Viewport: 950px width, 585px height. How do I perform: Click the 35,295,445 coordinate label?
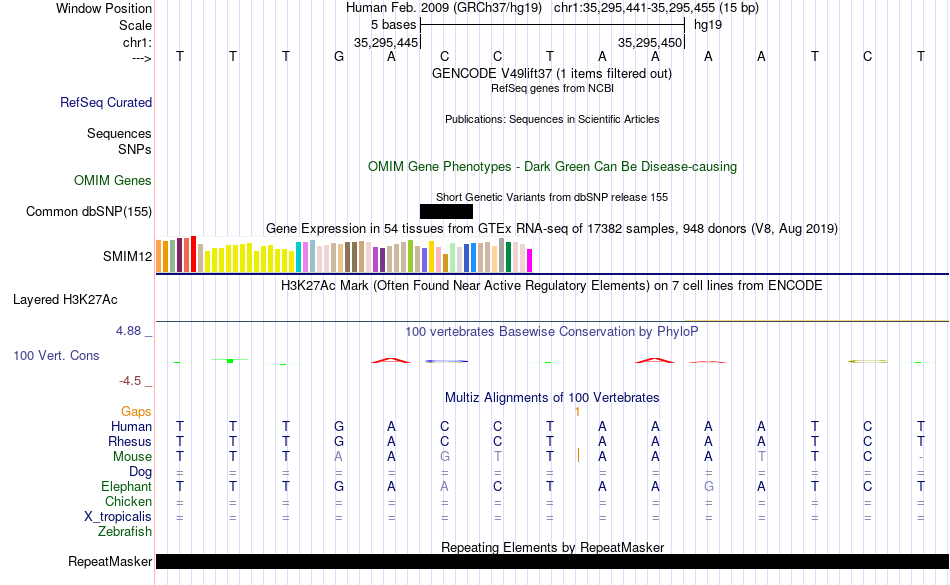click(x=386, y=42)
